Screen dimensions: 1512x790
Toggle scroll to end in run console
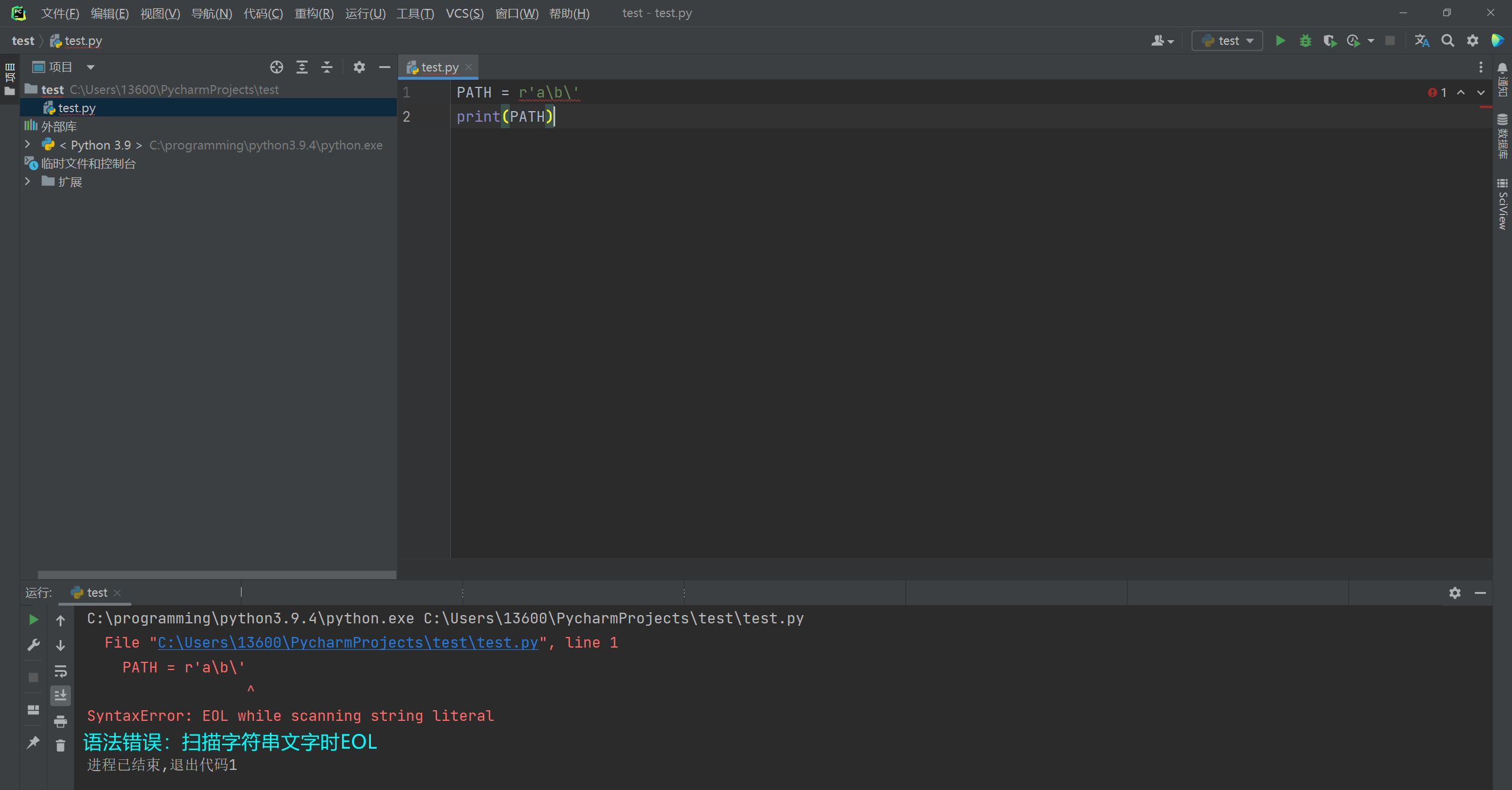(60, 696)
